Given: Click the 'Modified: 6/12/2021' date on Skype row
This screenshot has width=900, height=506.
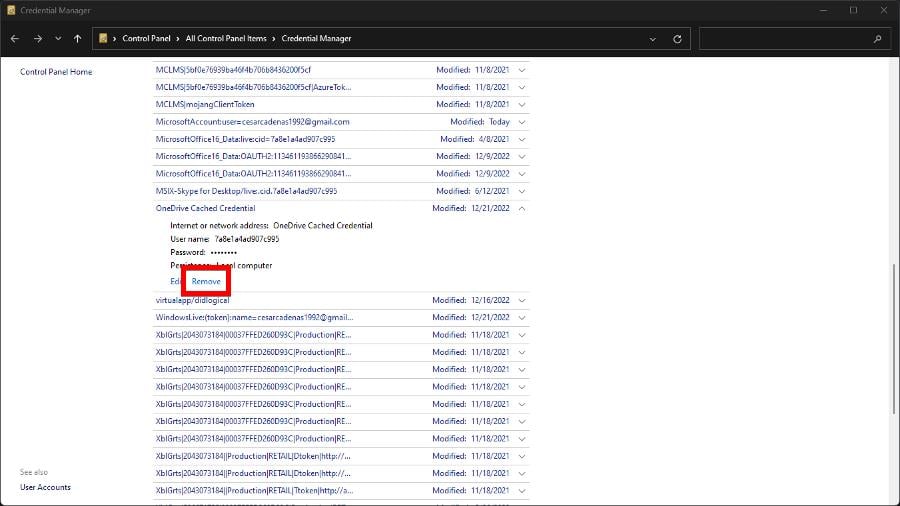Looking at the screenshot, I should tap(472, 191).
